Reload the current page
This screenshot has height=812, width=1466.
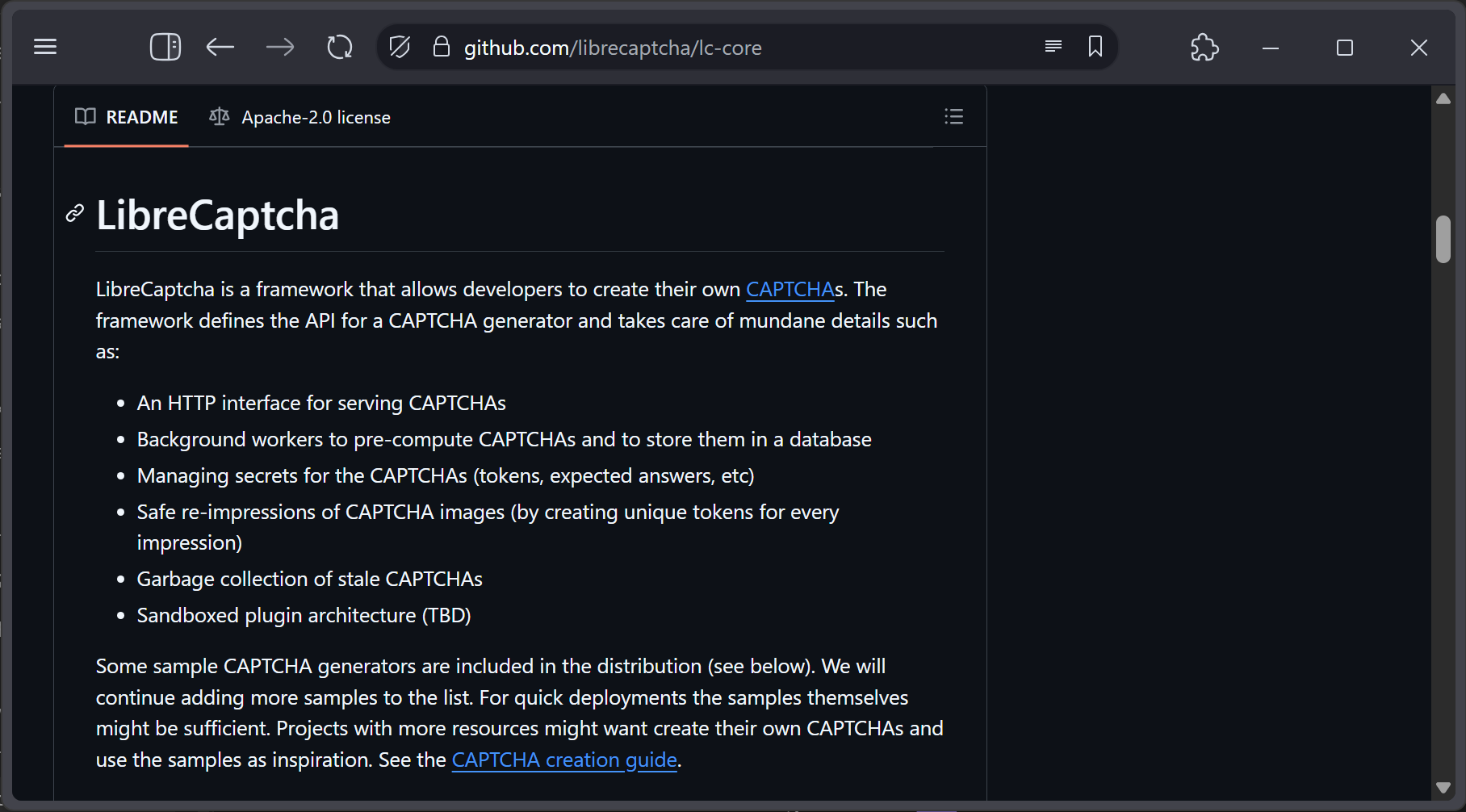[340, 47]
